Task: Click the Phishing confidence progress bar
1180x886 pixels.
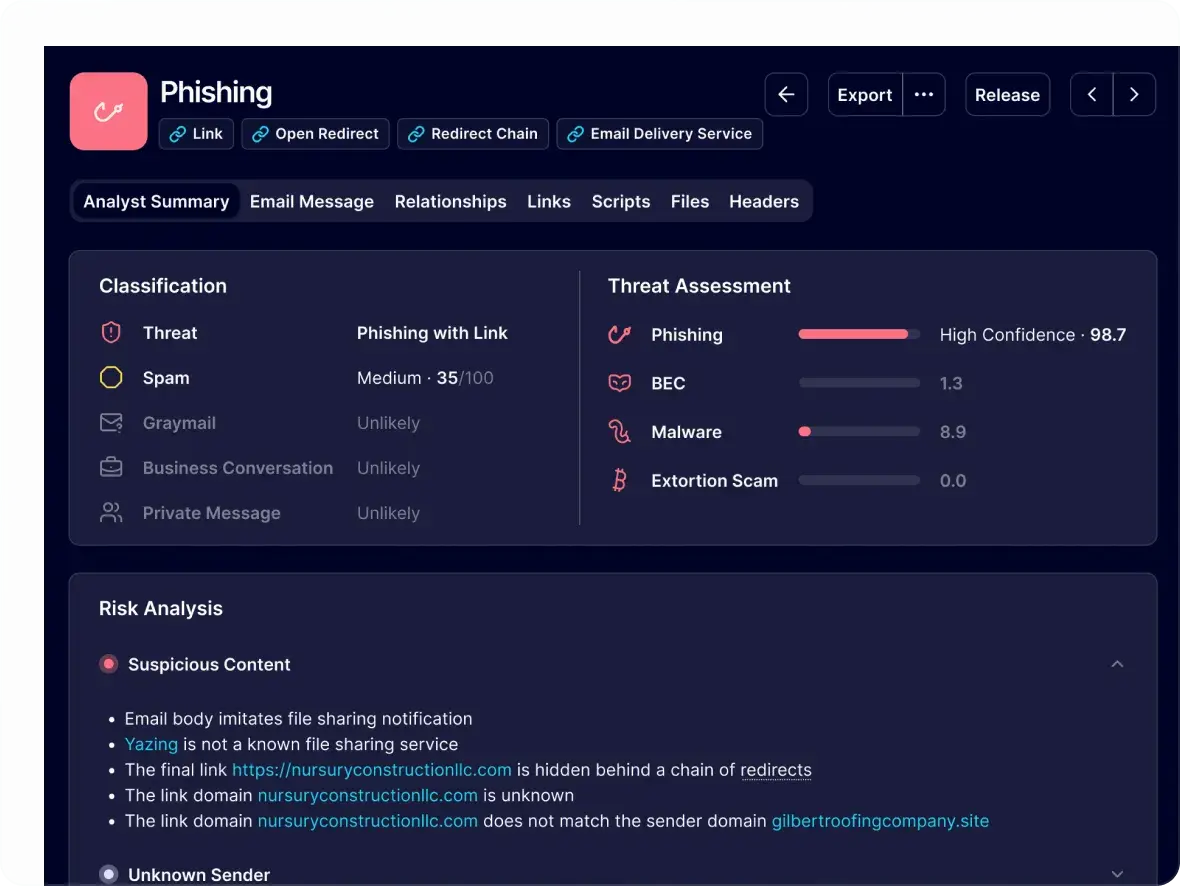Action: (858, 334)
